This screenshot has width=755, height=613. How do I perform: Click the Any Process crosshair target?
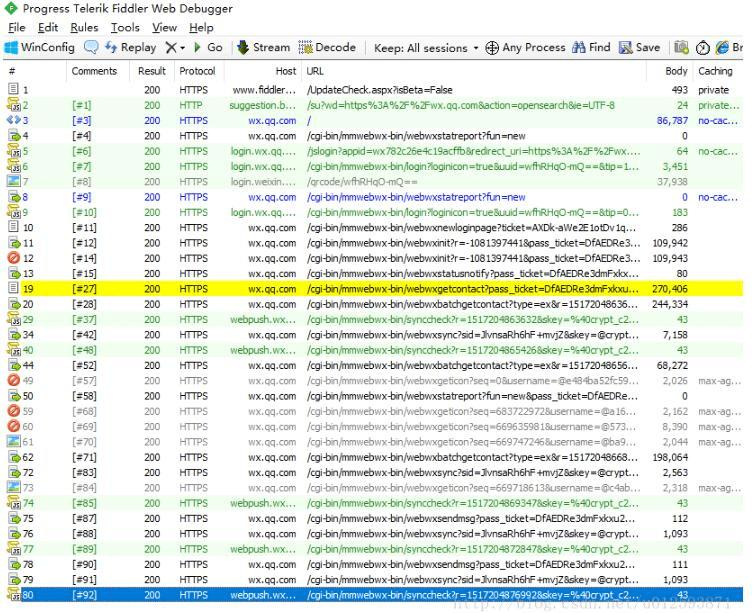point(491,48)
